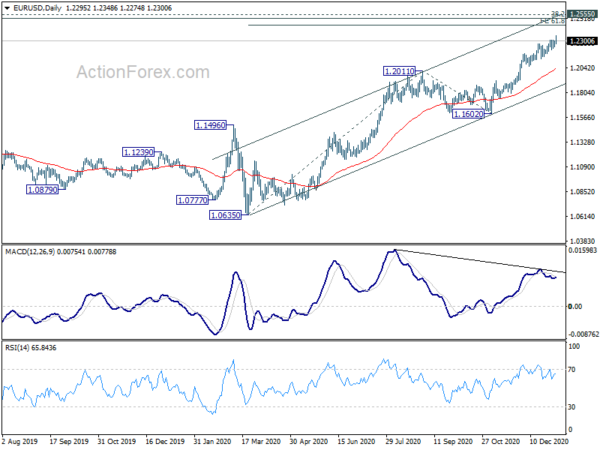
Task: Click the 2 Aug 2019 date marker
Action: point(20,442)
